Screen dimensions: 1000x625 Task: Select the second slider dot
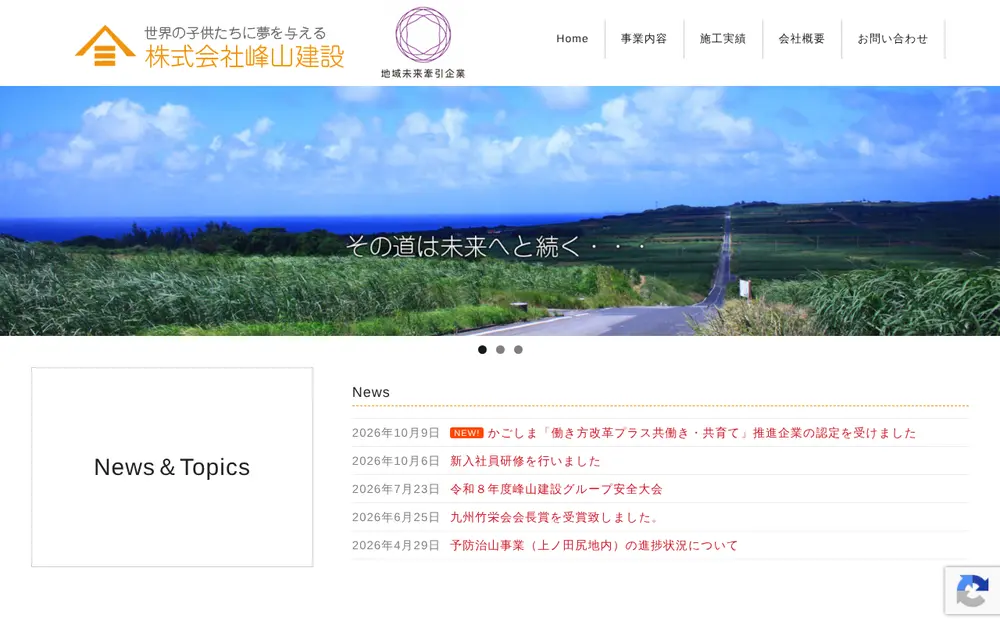click(500, 349)
